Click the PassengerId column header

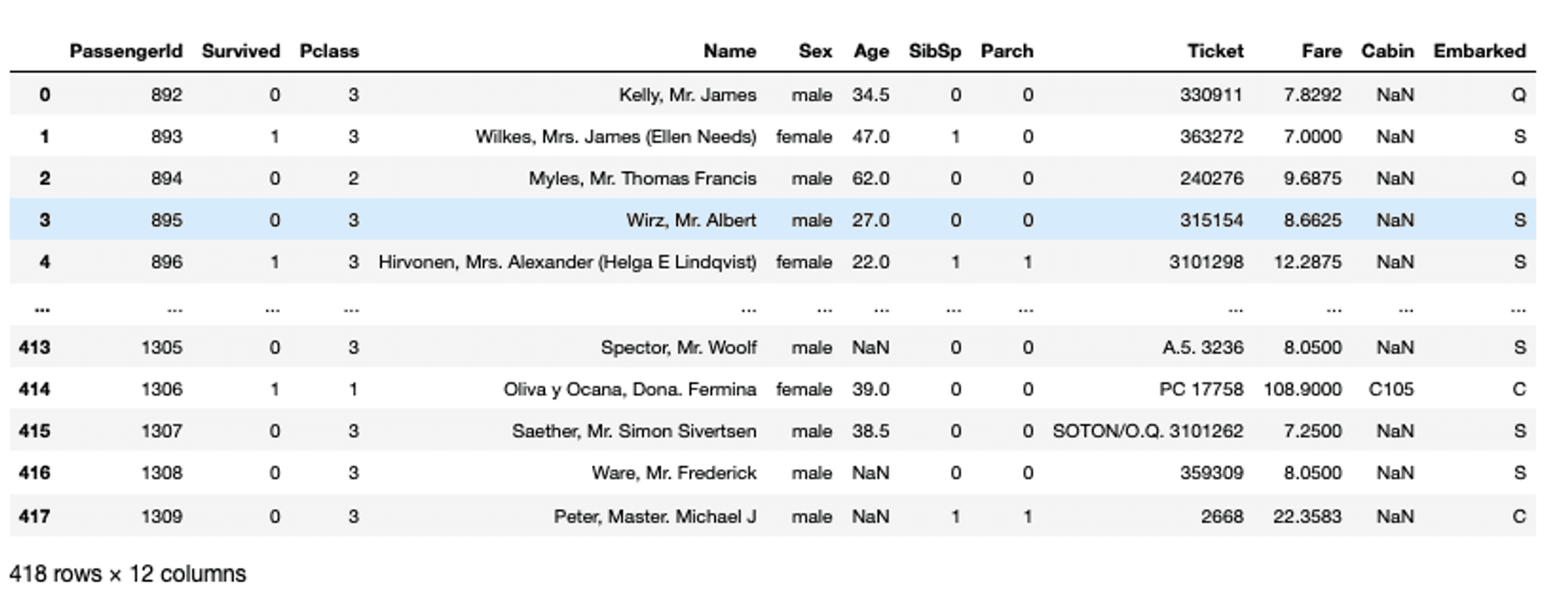(x=125, y=51)
